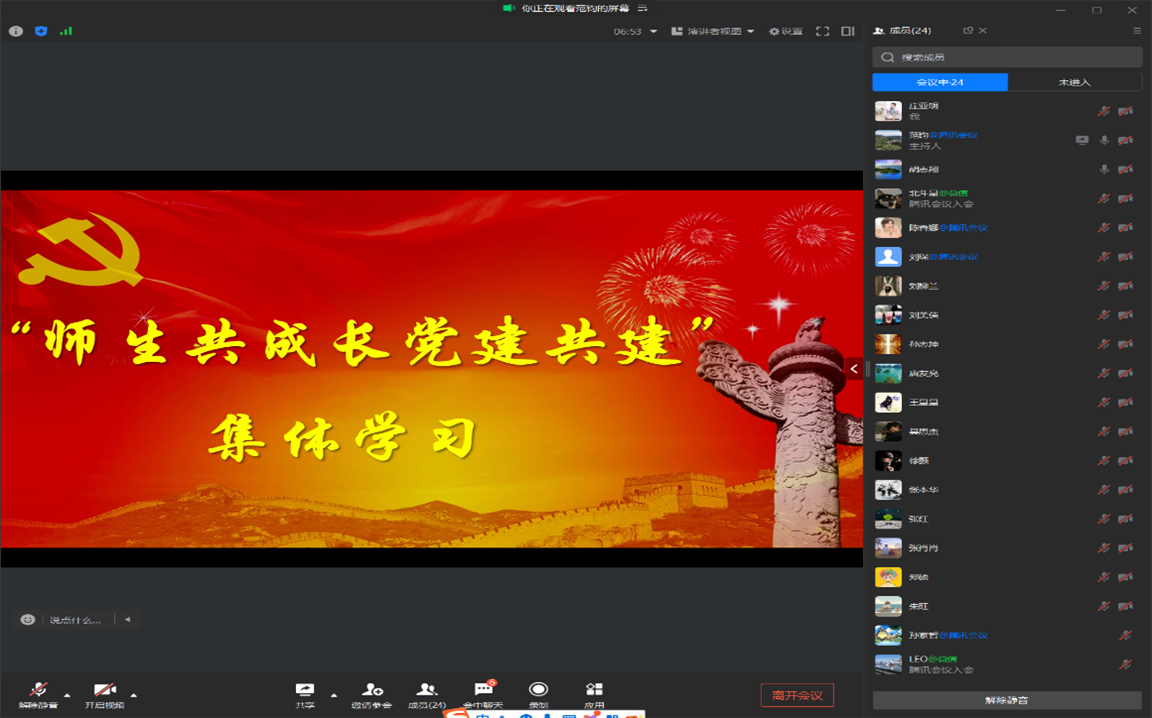The image size is (1152, 718).
Task: Select the 会议中·24 tab
Action: [940, 81]
